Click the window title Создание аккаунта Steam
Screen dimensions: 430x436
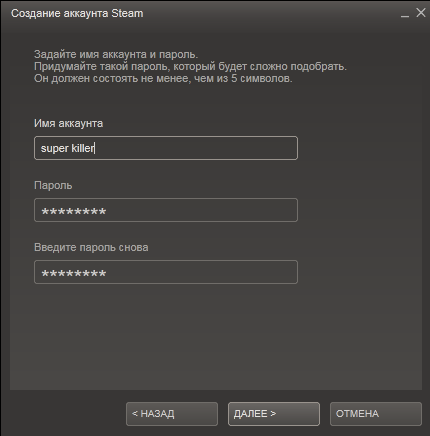click(77, 13)
